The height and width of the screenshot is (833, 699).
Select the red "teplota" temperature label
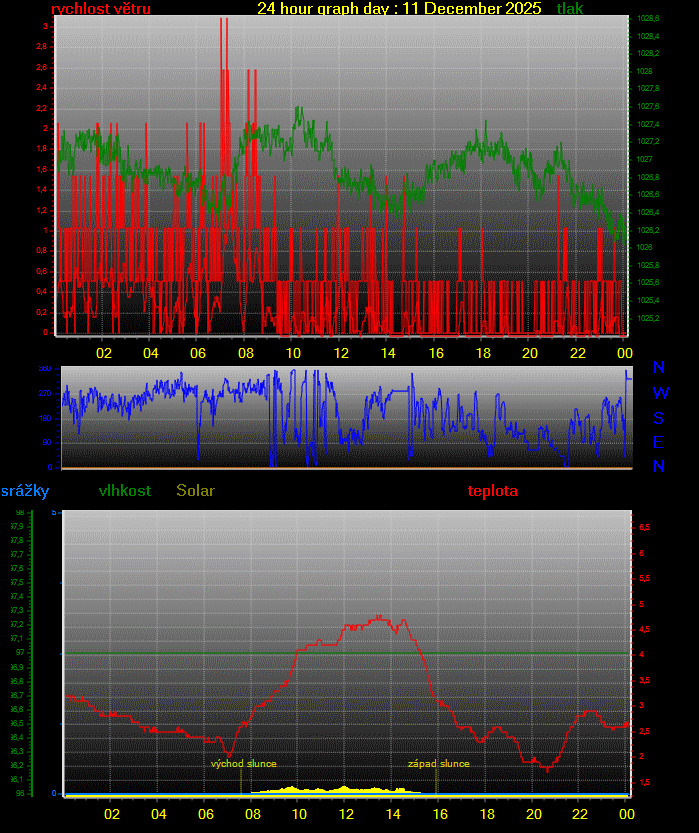(x=493, y=491)
